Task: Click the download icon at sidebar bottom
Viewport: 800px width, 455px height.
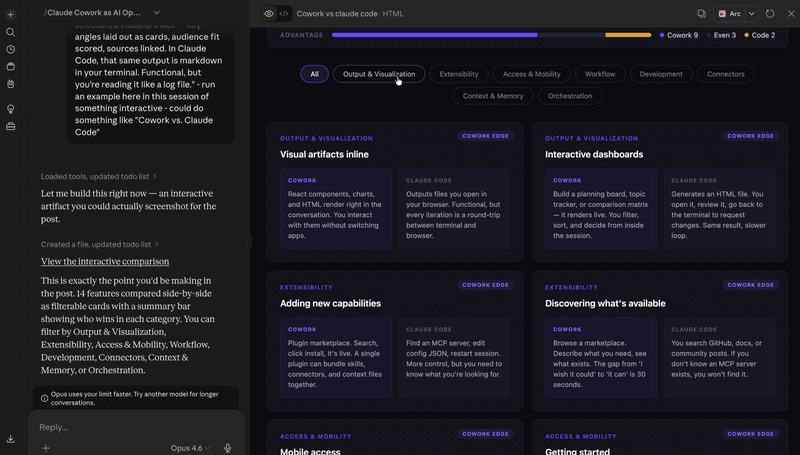Action: click(10, 439)
